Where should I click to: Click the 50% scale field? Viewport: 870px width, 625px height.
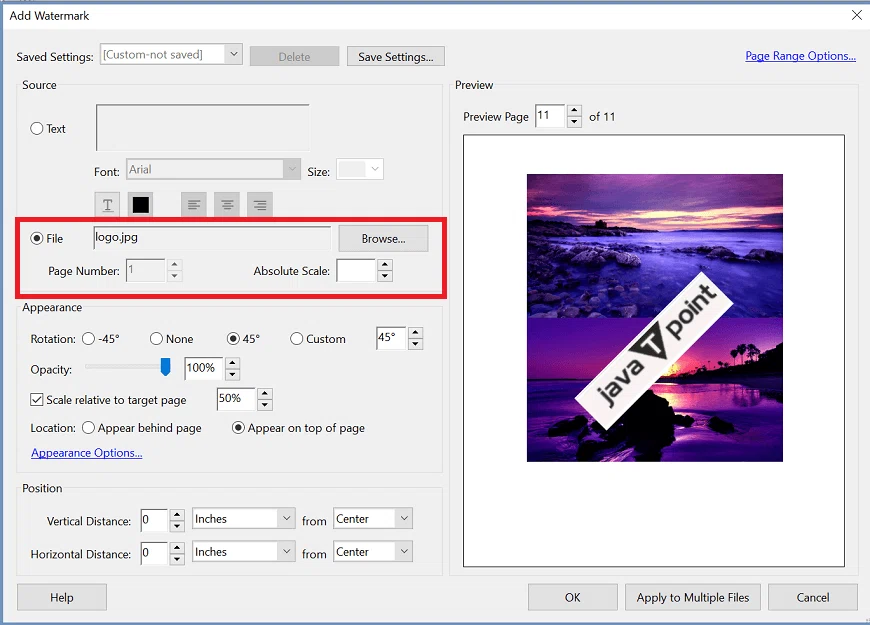[x=236, y=399]
